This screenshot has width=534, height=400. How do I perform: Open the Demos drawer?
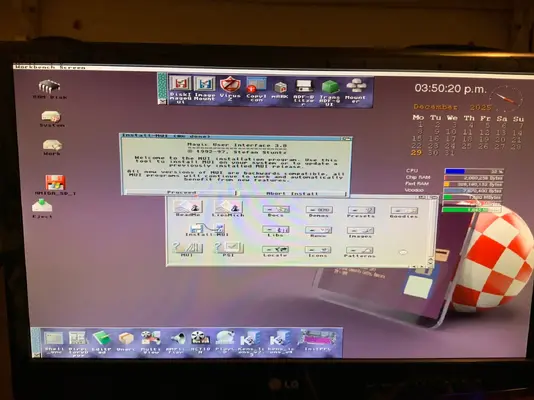coord(319,211)
